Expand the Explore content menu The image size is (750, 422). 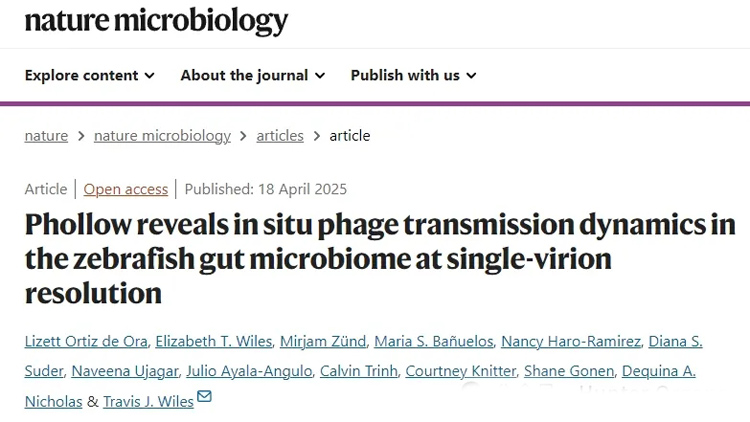point(89,75)
